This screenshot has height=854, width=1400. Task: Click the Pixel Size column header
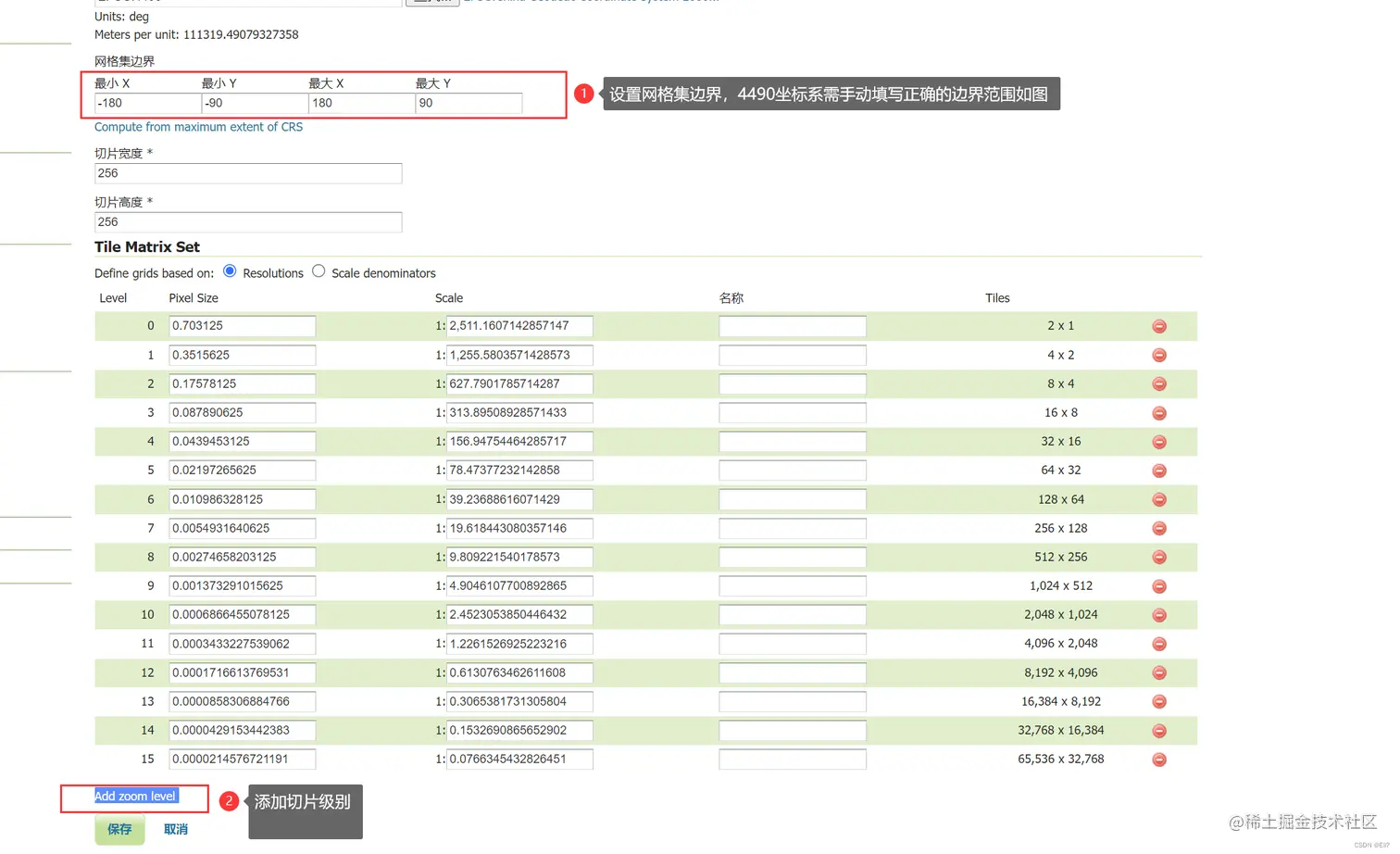click(194, 298)
